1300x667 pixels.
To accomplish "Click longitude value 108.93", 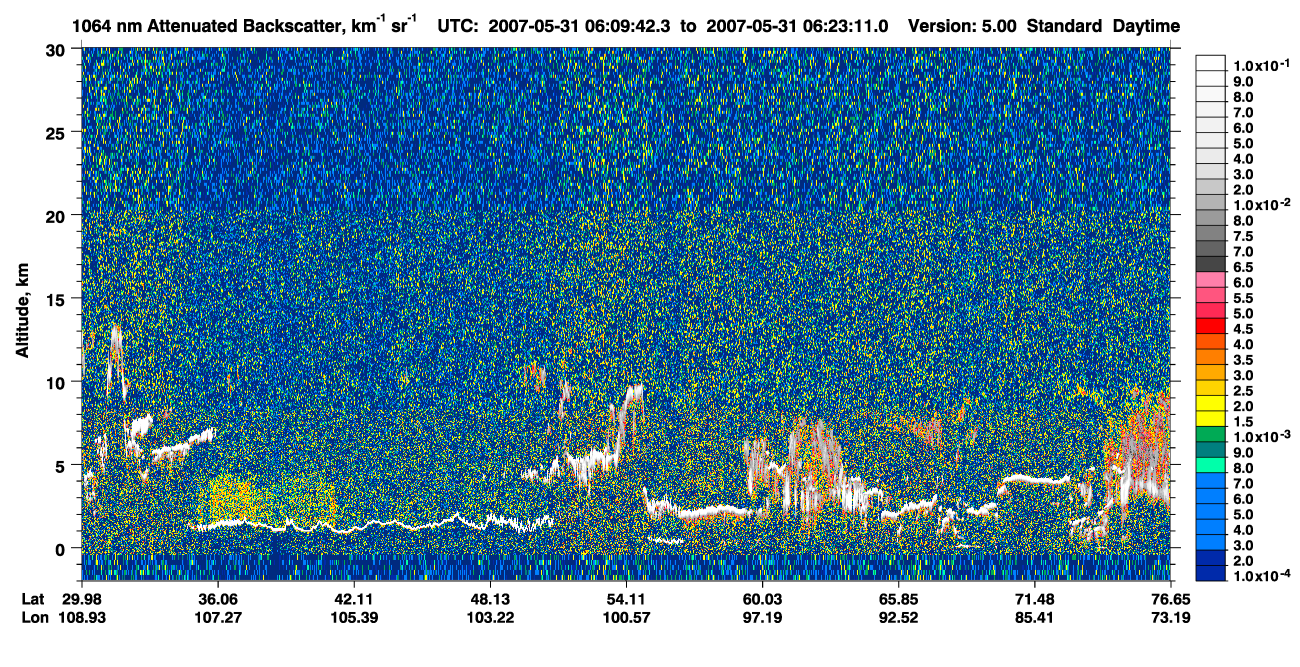I will [82, 617].
